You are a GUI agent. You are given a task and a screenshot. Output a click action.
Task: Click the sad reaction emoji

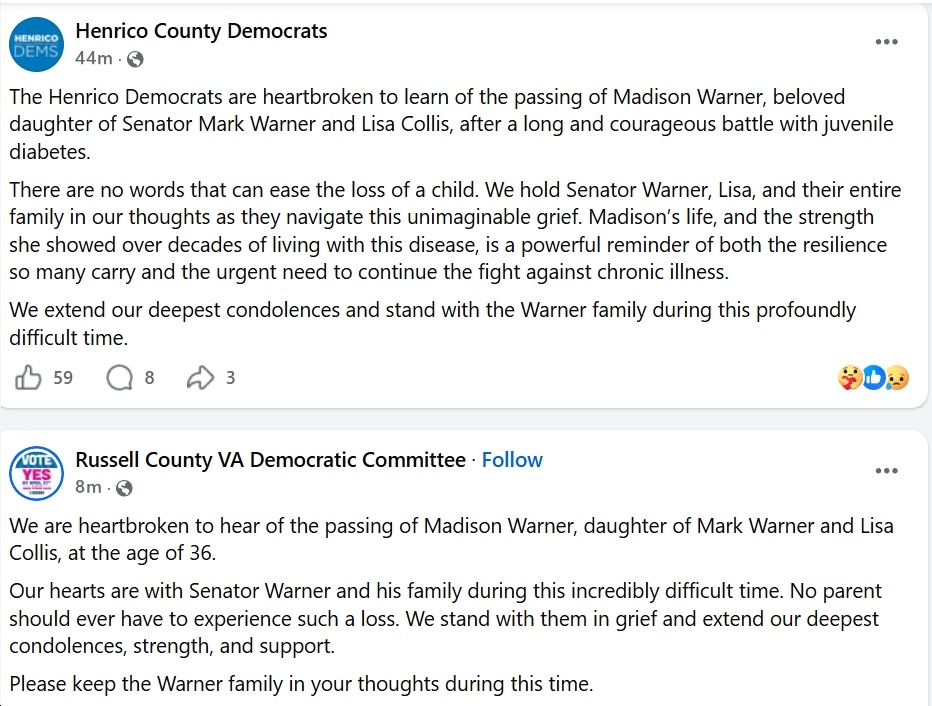pyautogui.click(x=897, y=378)
